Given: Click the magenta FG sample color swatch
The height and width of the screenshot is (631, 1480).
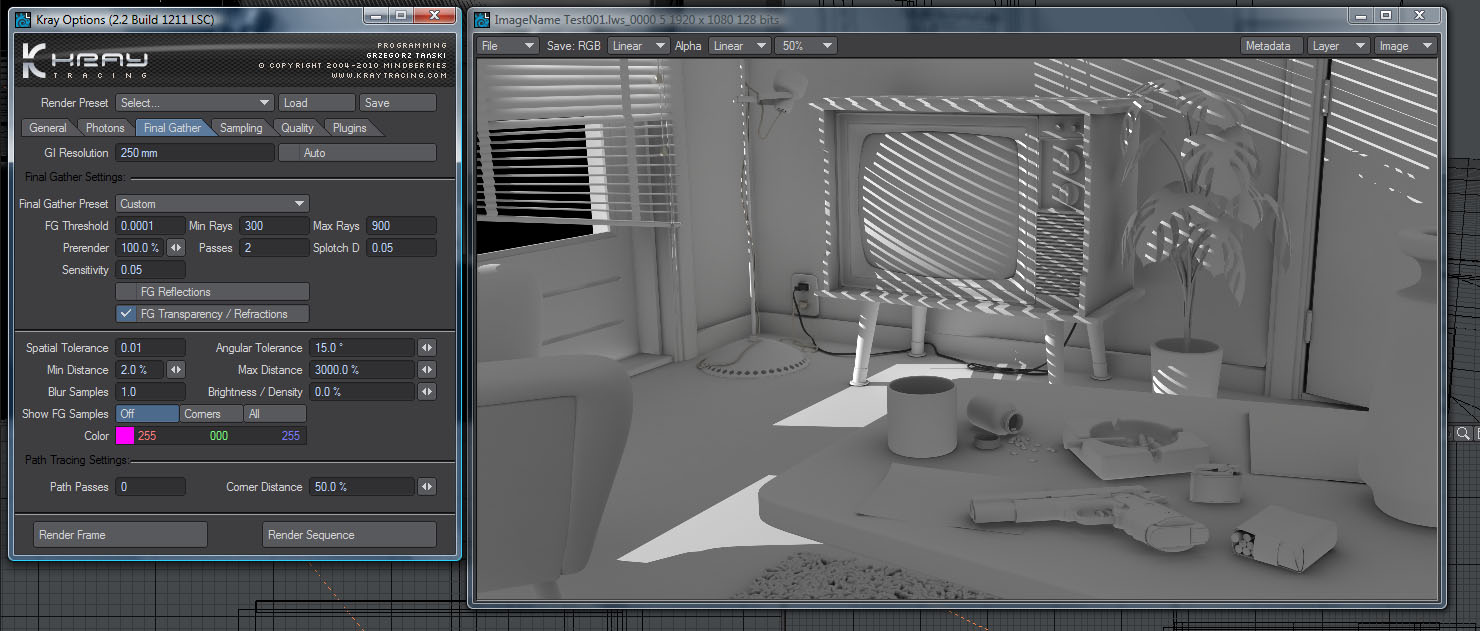Looking at the screenshot, I should (125, 436).
